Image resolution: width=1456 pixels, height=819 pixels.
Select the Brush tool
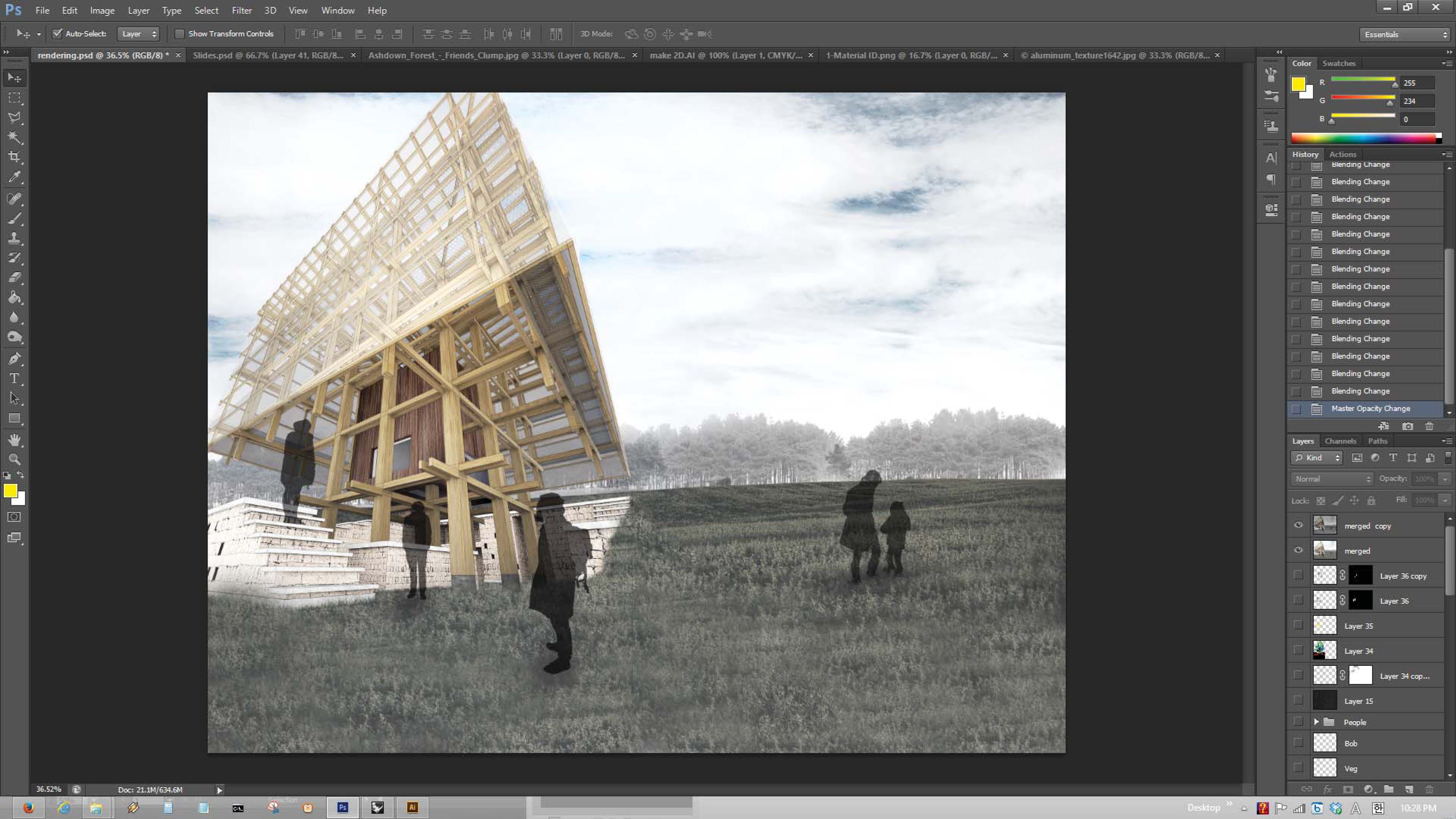15,218
